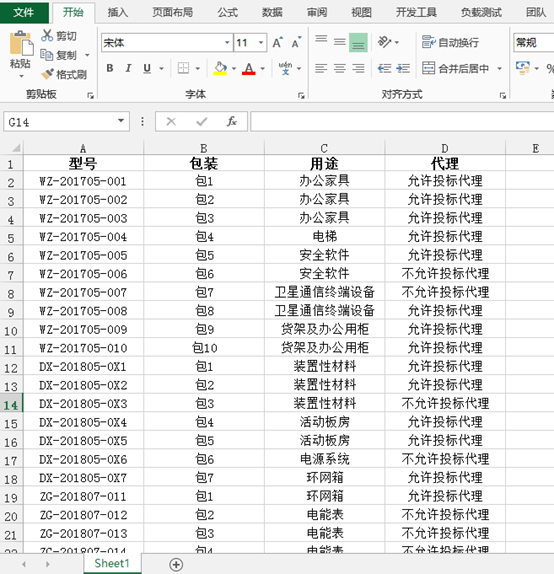Viewport: 554px width, 574px height.
Task: Increase font size with large A icon
Action: pos(278,42)
